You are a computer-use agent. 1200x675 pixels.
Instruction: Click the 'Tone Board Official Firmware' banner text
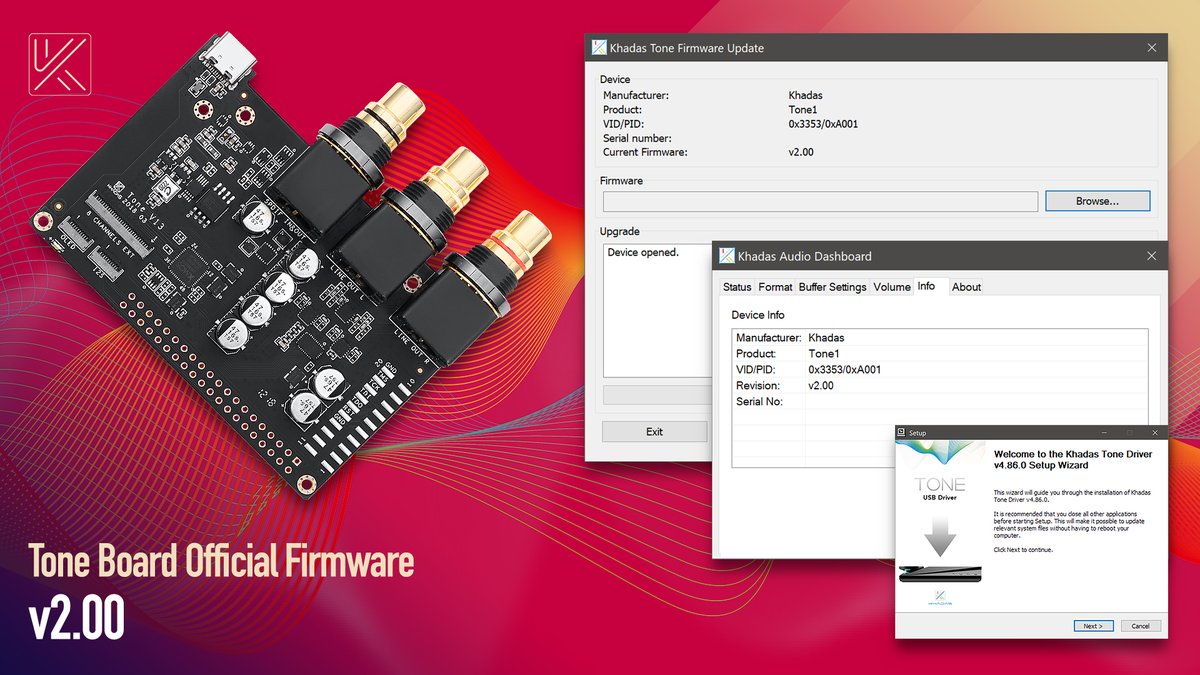point(221,563)
